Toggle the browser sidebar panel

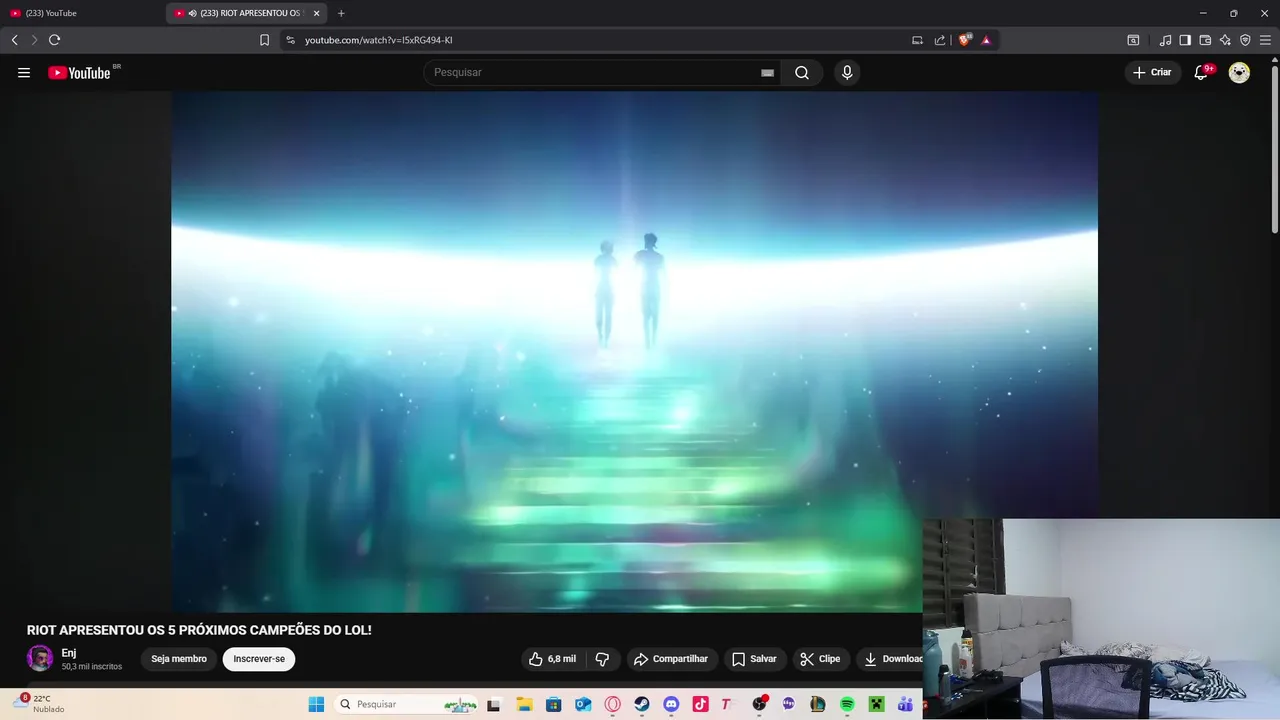(1185, 40)
